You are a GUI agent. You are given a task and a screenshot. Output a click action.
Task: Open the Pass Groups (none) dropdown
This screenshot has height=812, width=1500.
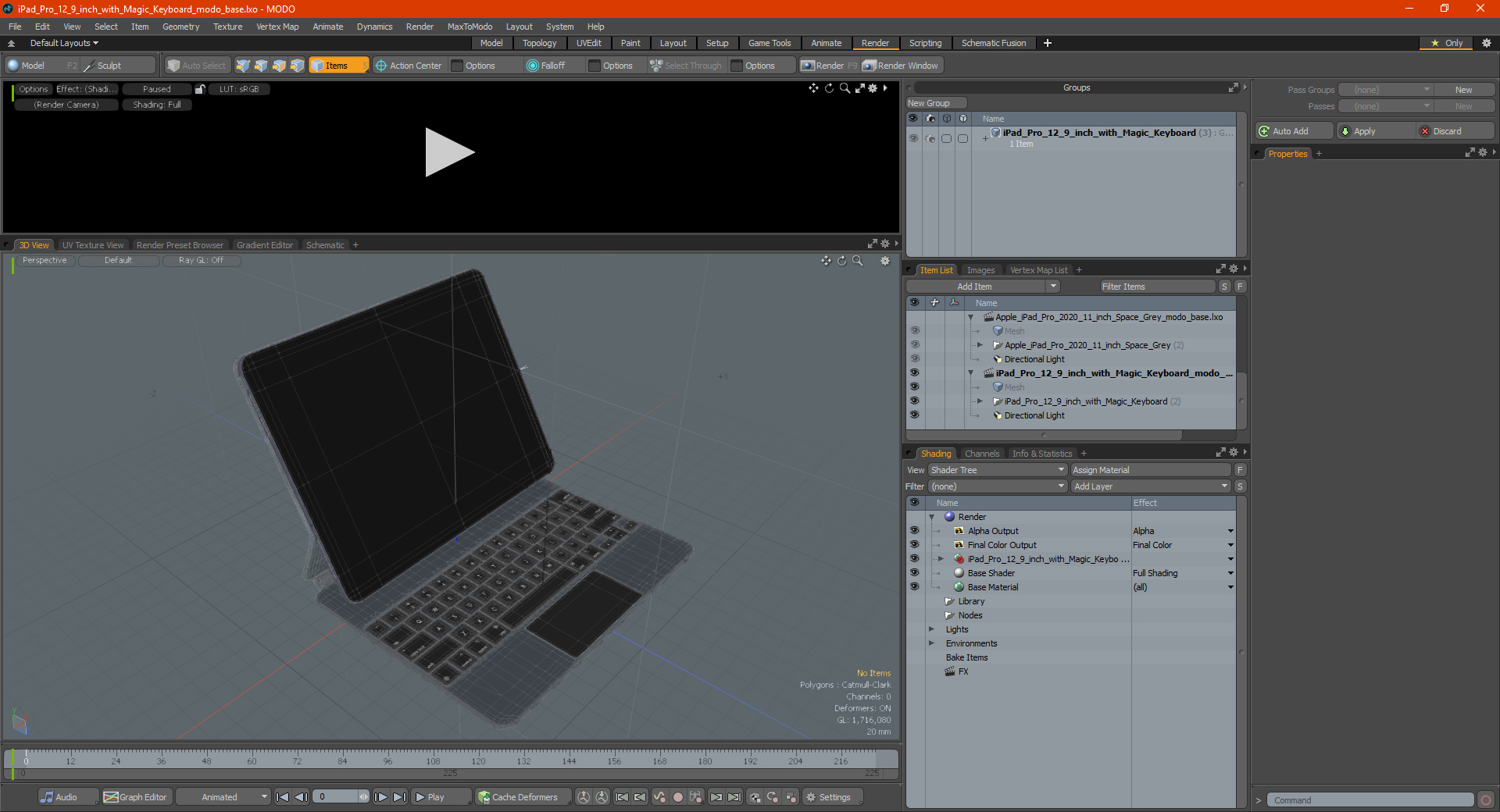1385,90
